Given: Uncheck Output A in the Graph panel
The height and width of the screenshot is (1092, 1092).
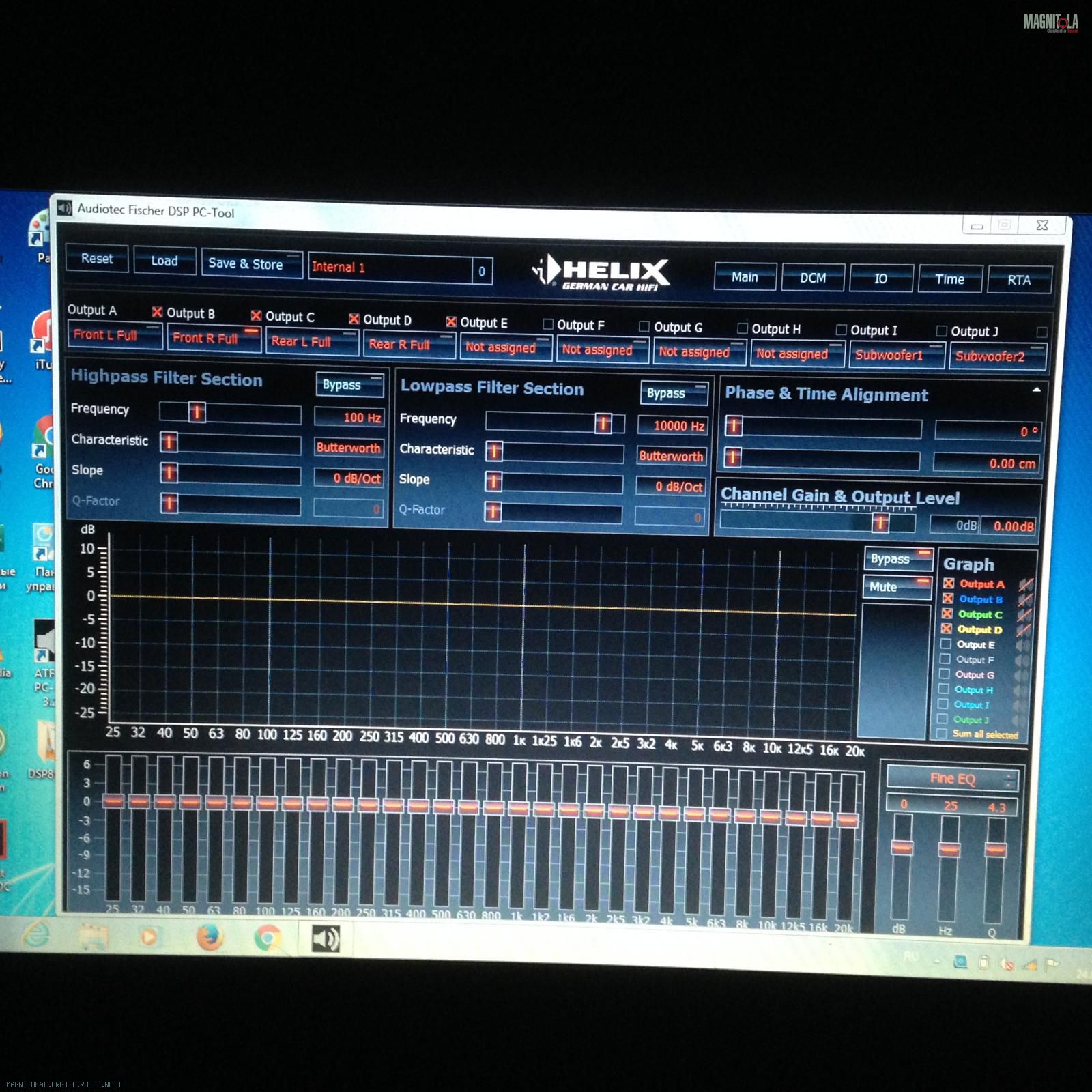Looking at the screenshot, I should pyautogui.click(x=949, y=583).
